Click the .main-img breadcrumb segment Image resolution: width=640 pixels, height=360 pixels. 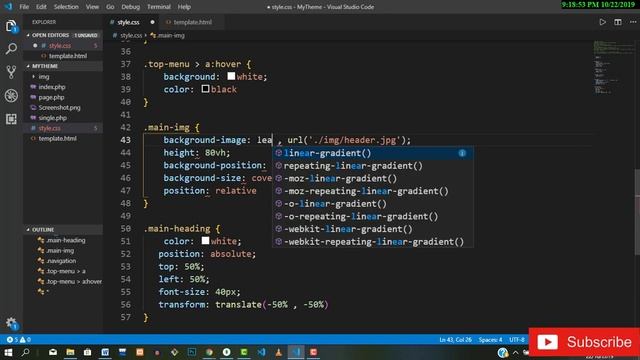(x=167, y=36)
